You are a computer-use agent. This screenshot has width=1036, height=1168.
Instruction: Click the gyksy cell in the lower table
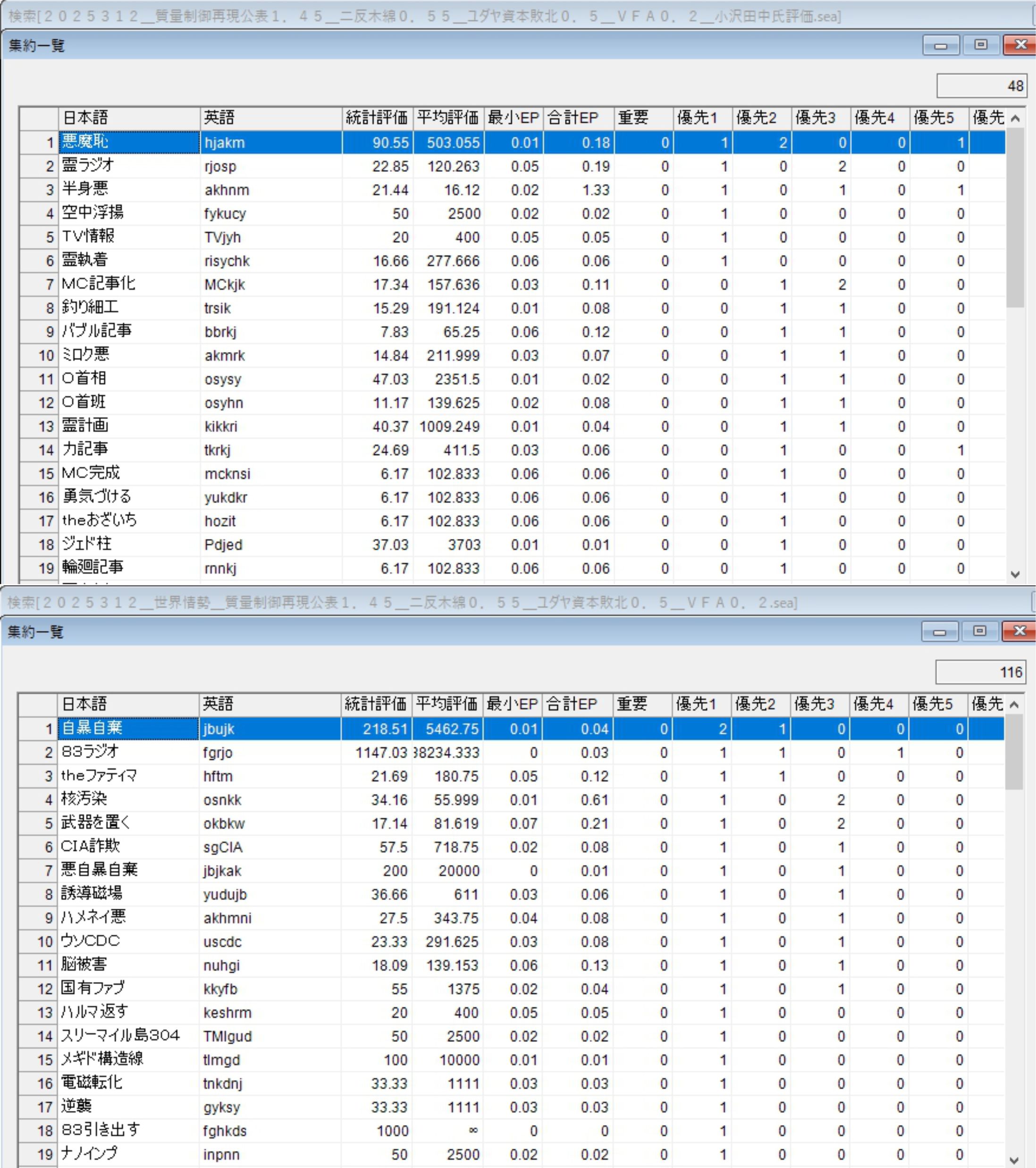click(x=270, y=1108)
